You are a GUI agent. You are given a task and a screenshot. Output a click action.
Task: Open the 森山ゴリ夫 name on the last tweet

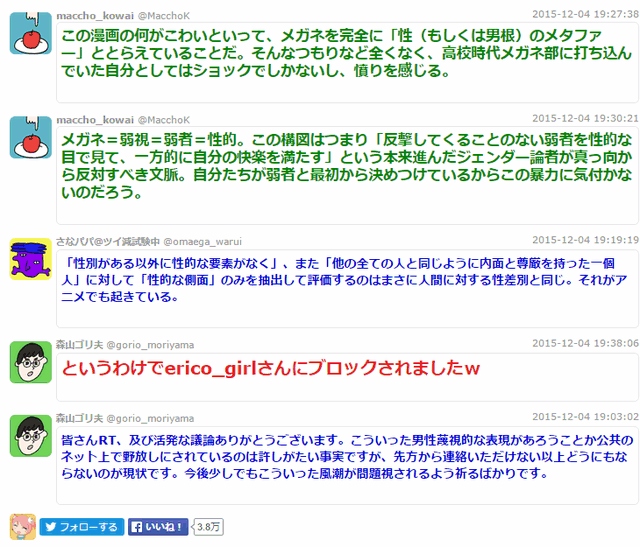(x=81, y=417)
